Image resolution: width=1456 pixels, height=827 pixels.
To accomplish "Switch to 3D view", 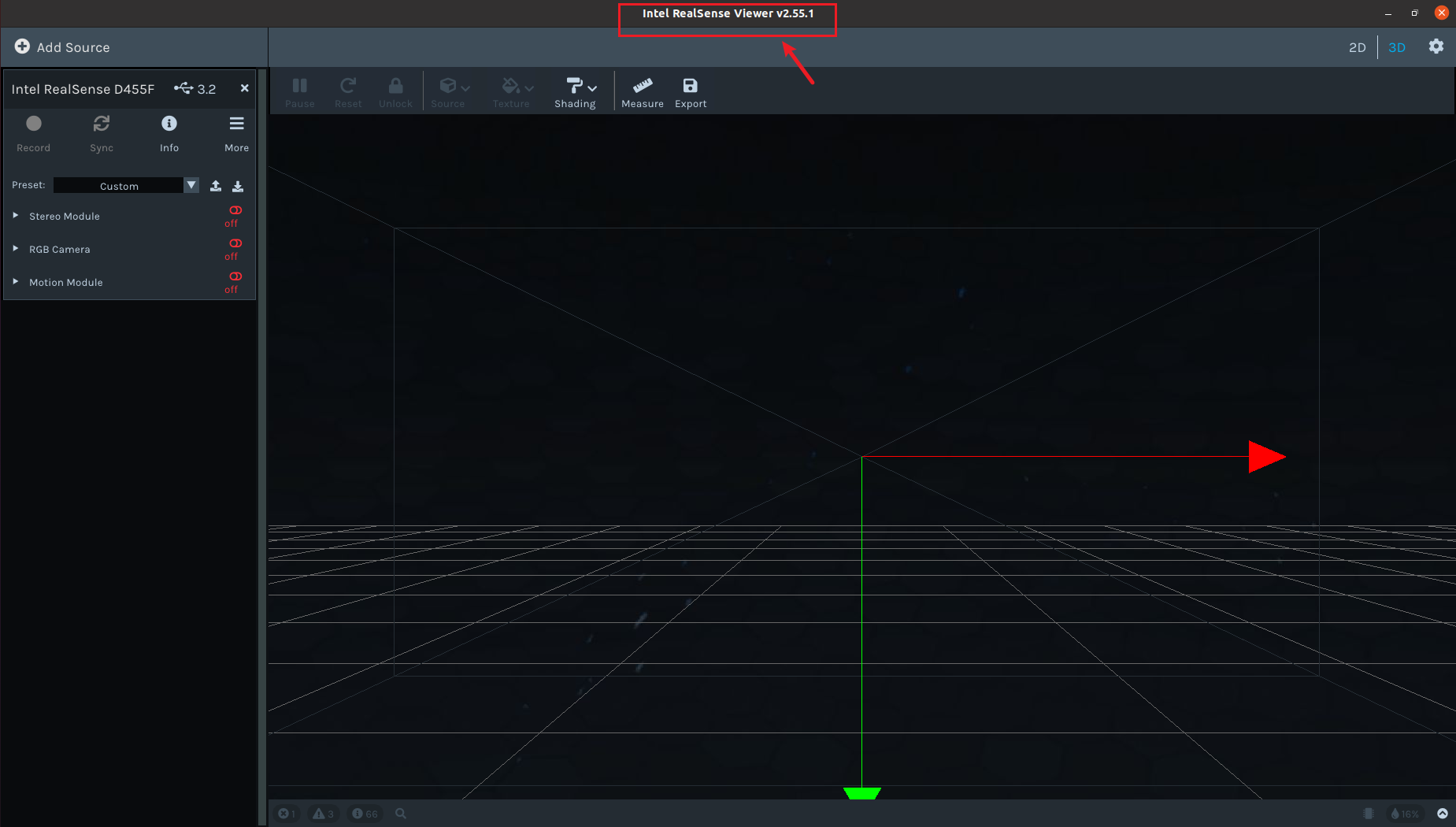I will (x=1397, y=47).
